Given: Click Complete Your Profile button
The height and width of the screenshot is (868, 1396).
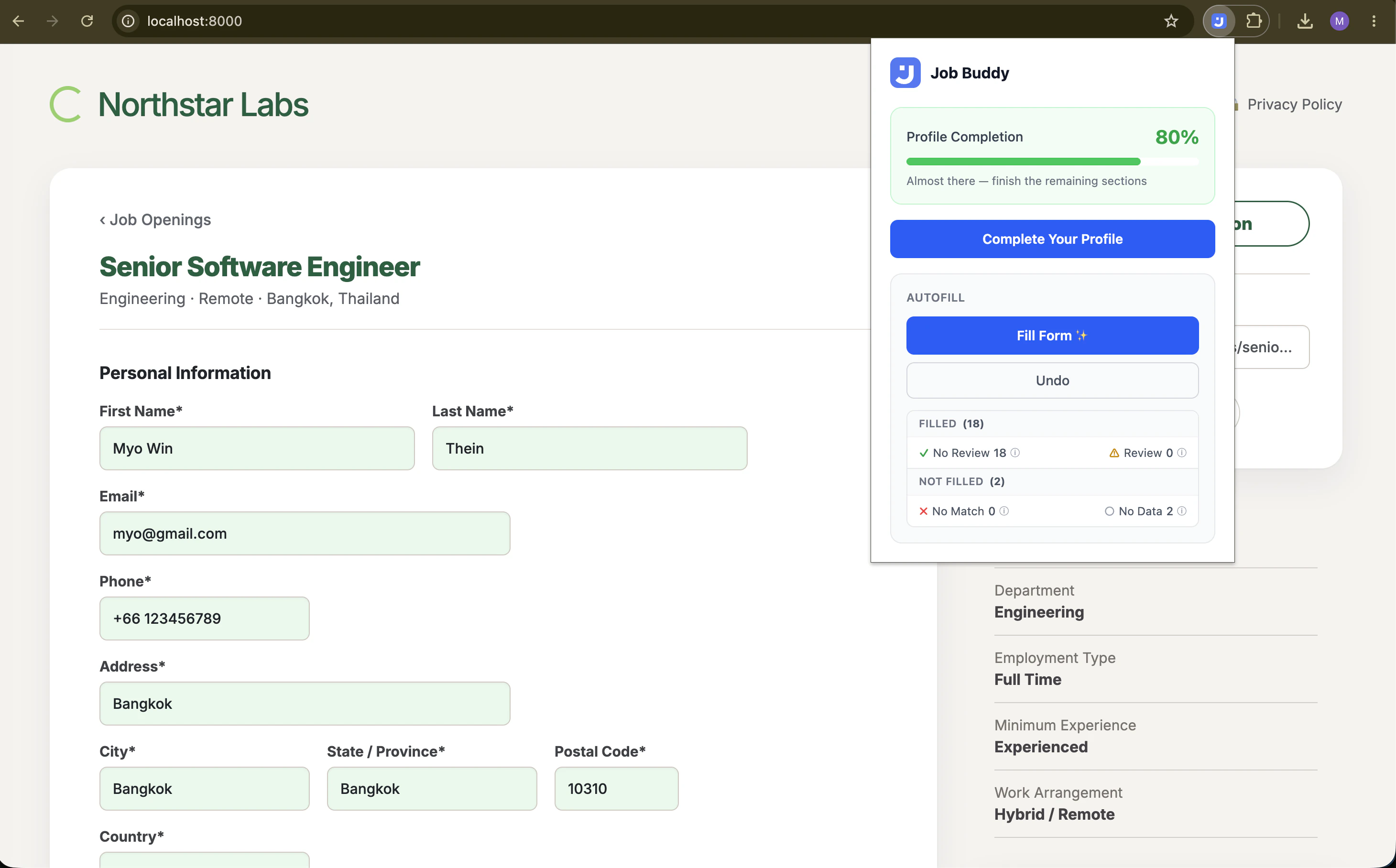Looking at the screenshot, I should [1052, 239].
